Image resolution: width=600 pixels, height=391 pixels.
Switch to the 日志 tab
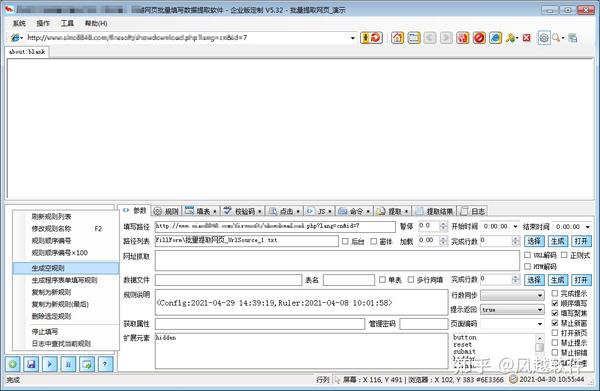[x=473, y=211]
